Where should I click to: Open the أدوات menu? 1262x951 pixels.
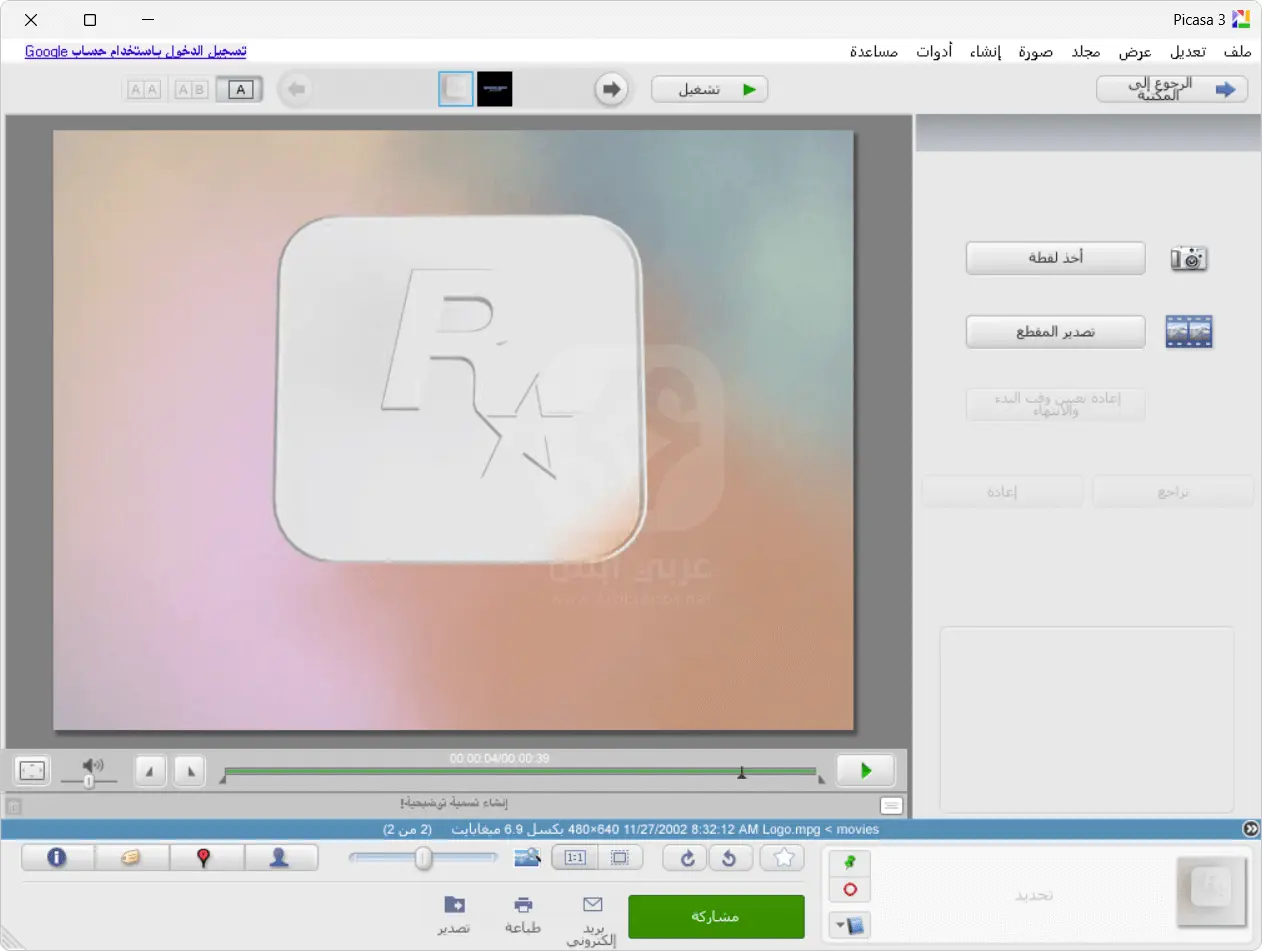pos(934,52)
